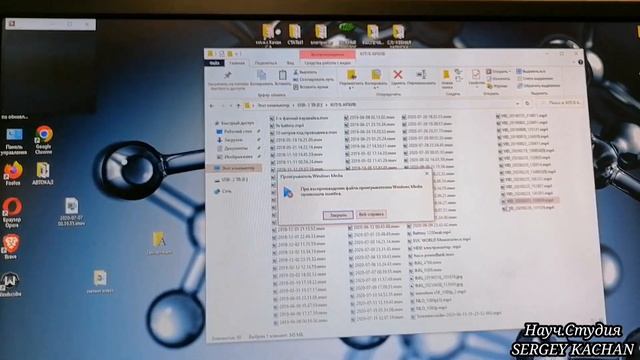Viewport: 640px width, 360px height.
Task: Switch to the Поделиться (Share) ribbon tab
Action: point(266,63)
